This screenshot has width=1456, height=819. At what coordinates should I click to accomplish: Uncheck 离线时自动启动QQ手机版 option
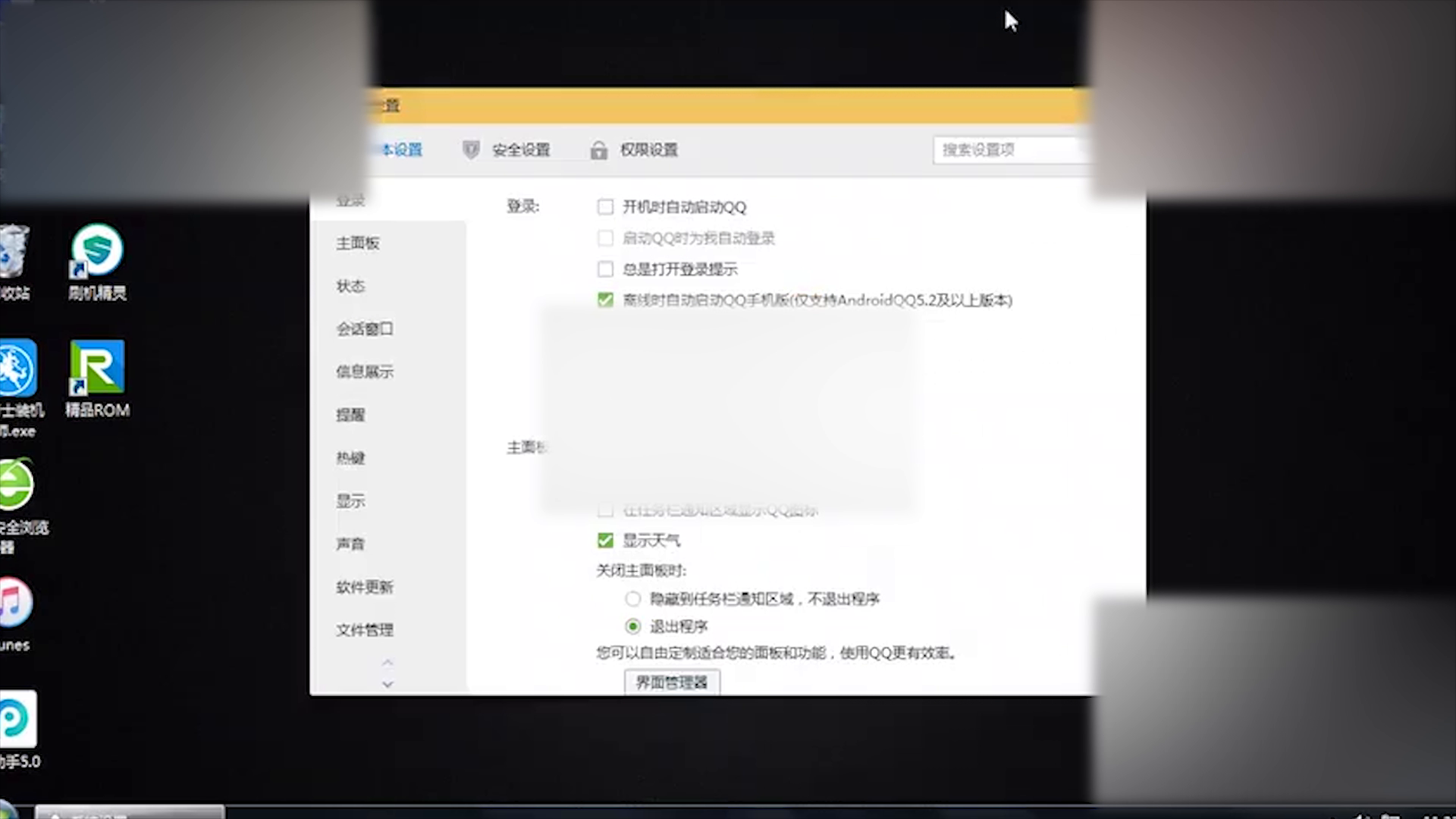click(x=605, y=300)
